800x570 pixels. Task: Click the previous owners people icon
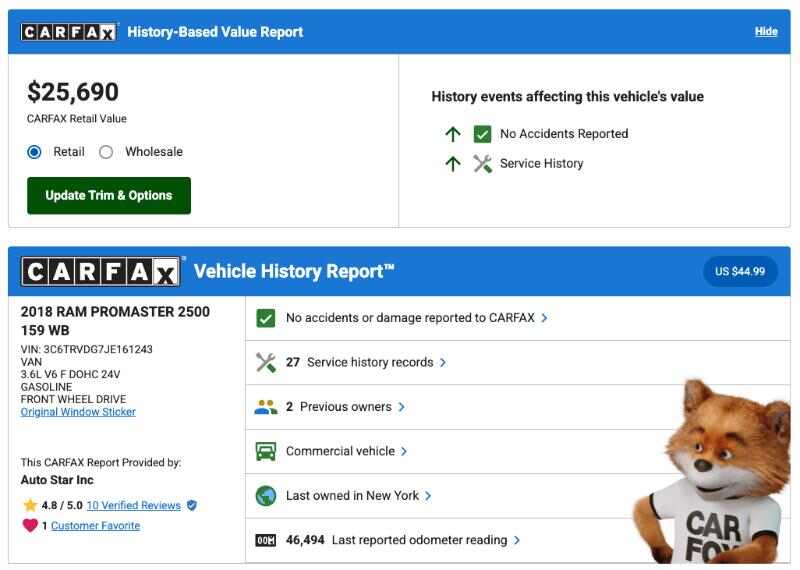[x=265, y=407]
